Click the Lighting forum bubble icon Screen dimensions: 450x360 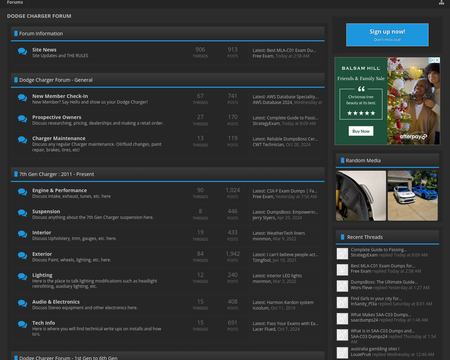(22, 277)
